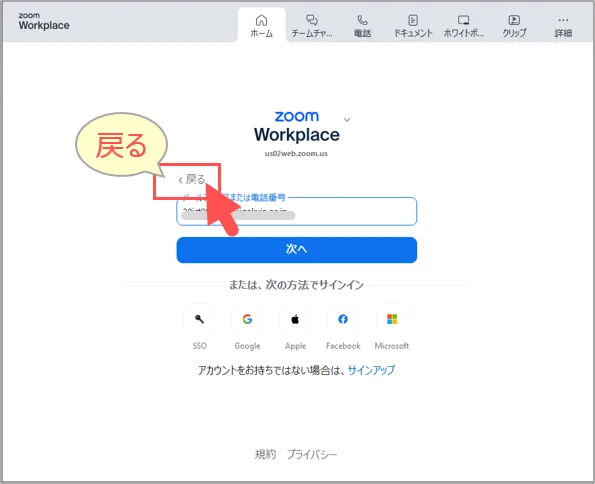Open the プライバシー privacy link

pos(312,454)
